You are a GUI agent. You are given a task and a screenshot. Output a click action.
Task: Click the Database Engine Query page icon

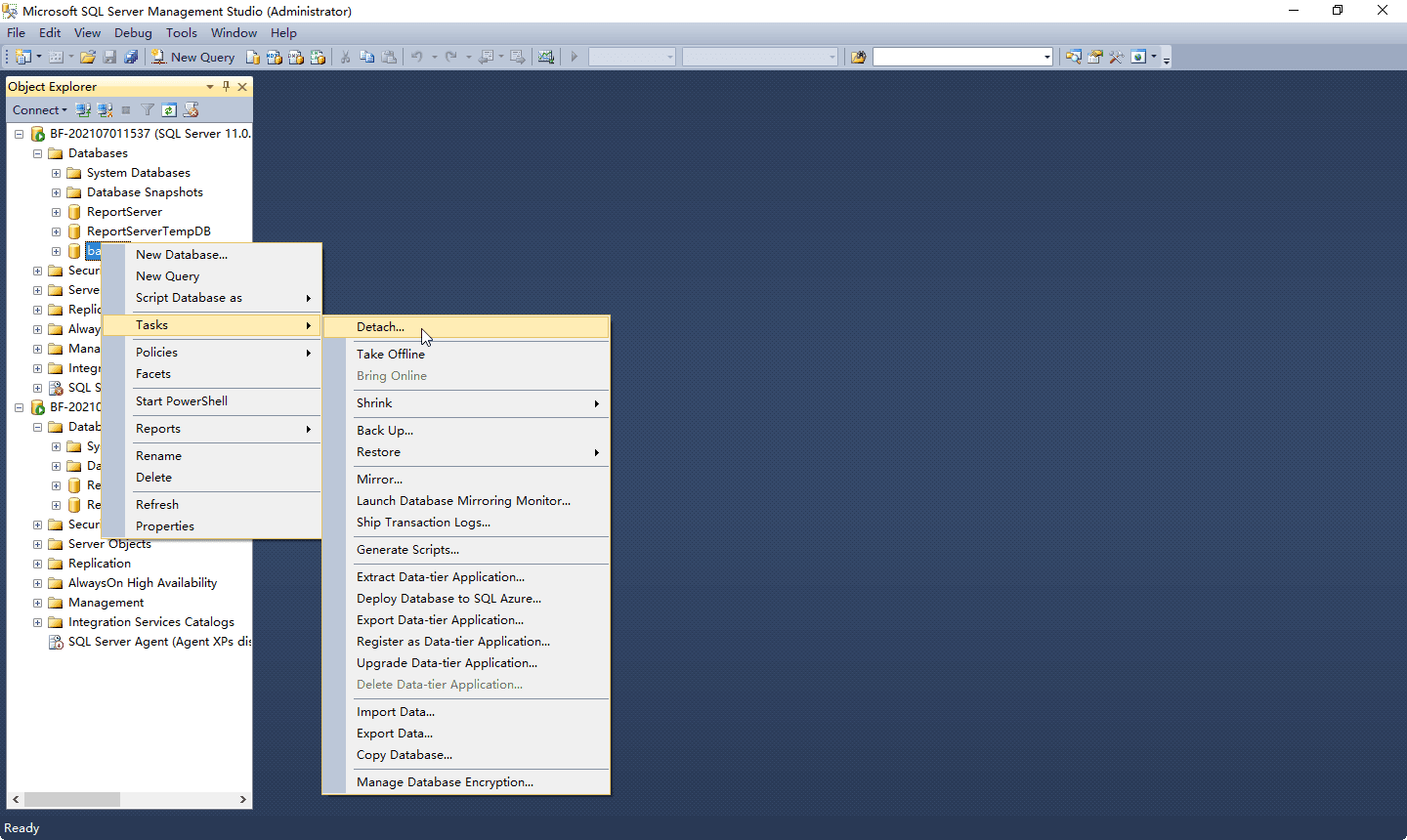click(253, 57)
